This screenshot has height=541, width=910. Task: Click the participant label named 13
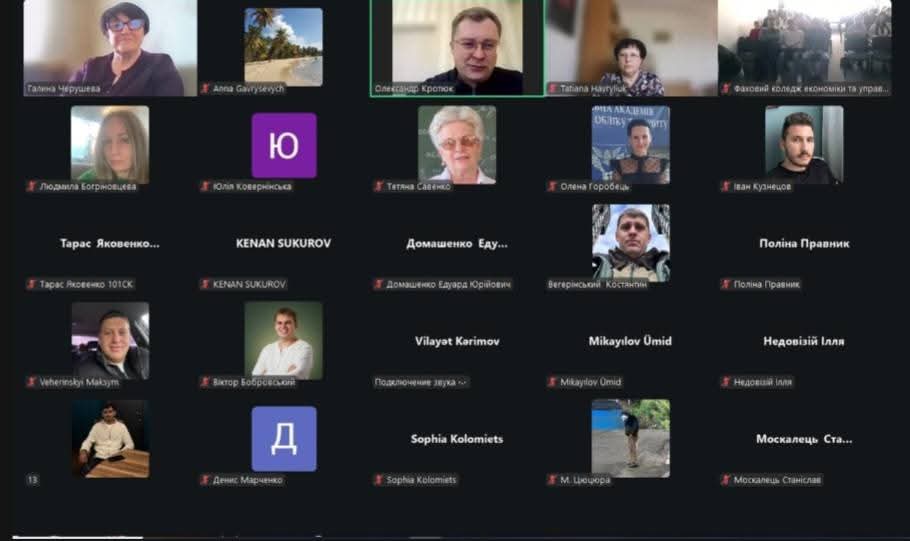click(33, 480)
